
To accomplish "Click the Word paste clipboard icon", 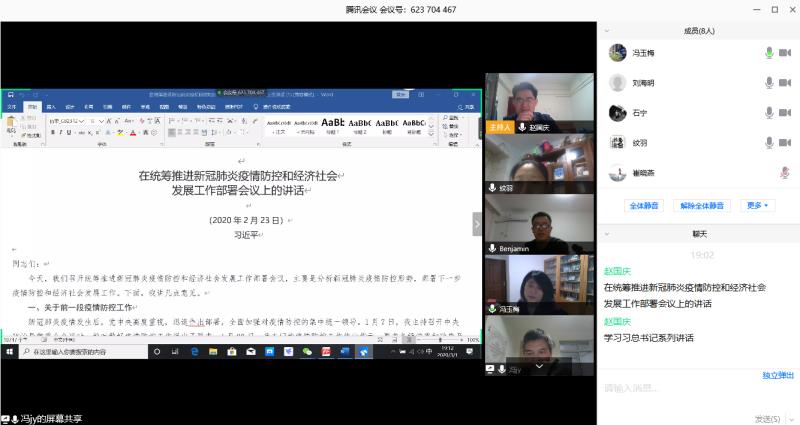I will (x=11, y=124).
